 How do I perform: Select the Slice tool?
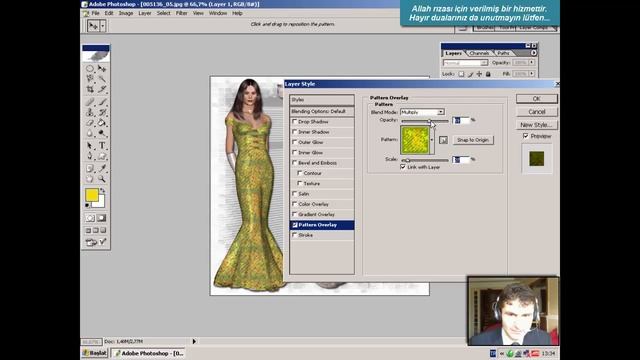[x=102, y=89]
